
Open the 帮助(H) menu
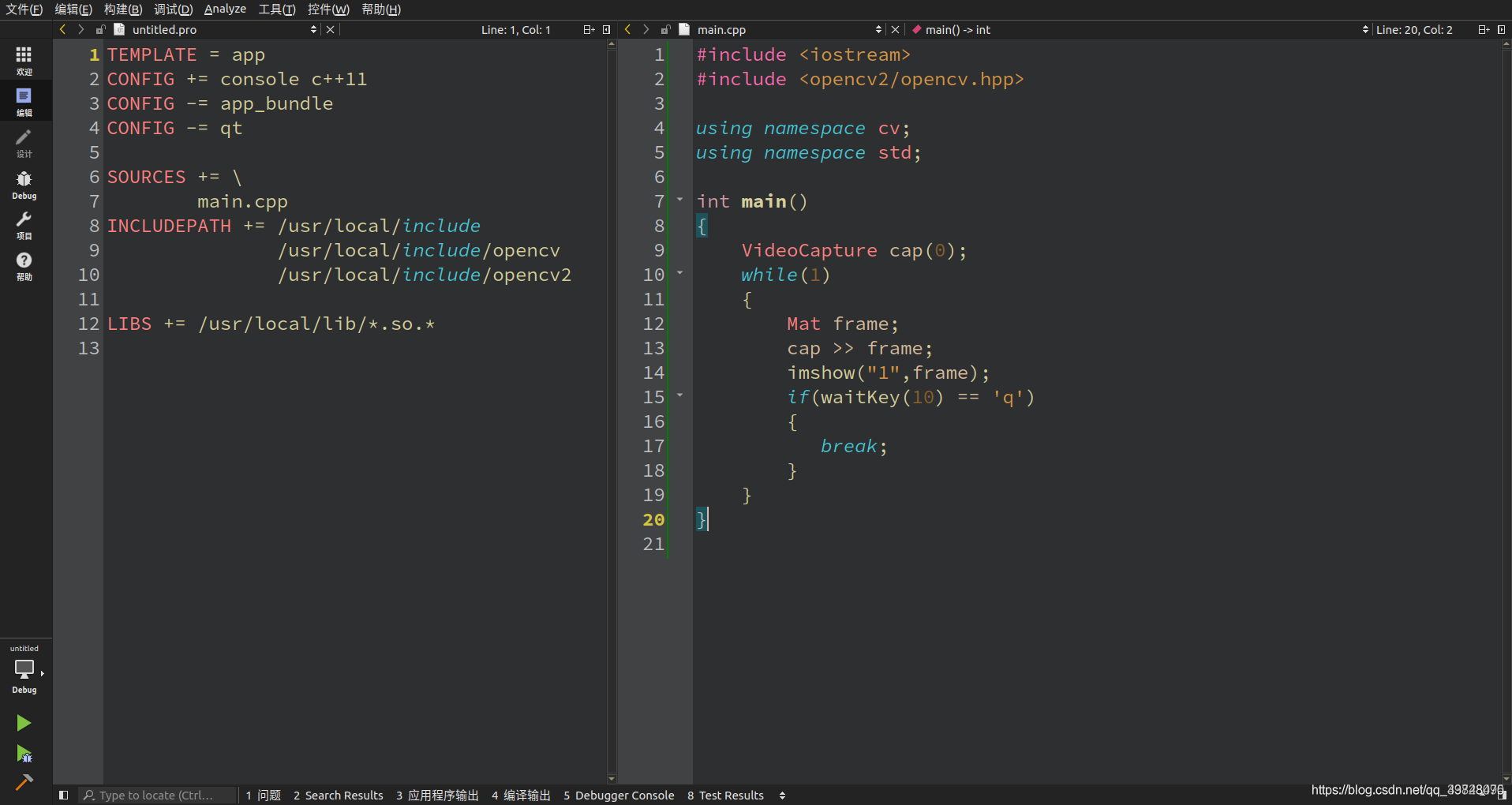381,9
